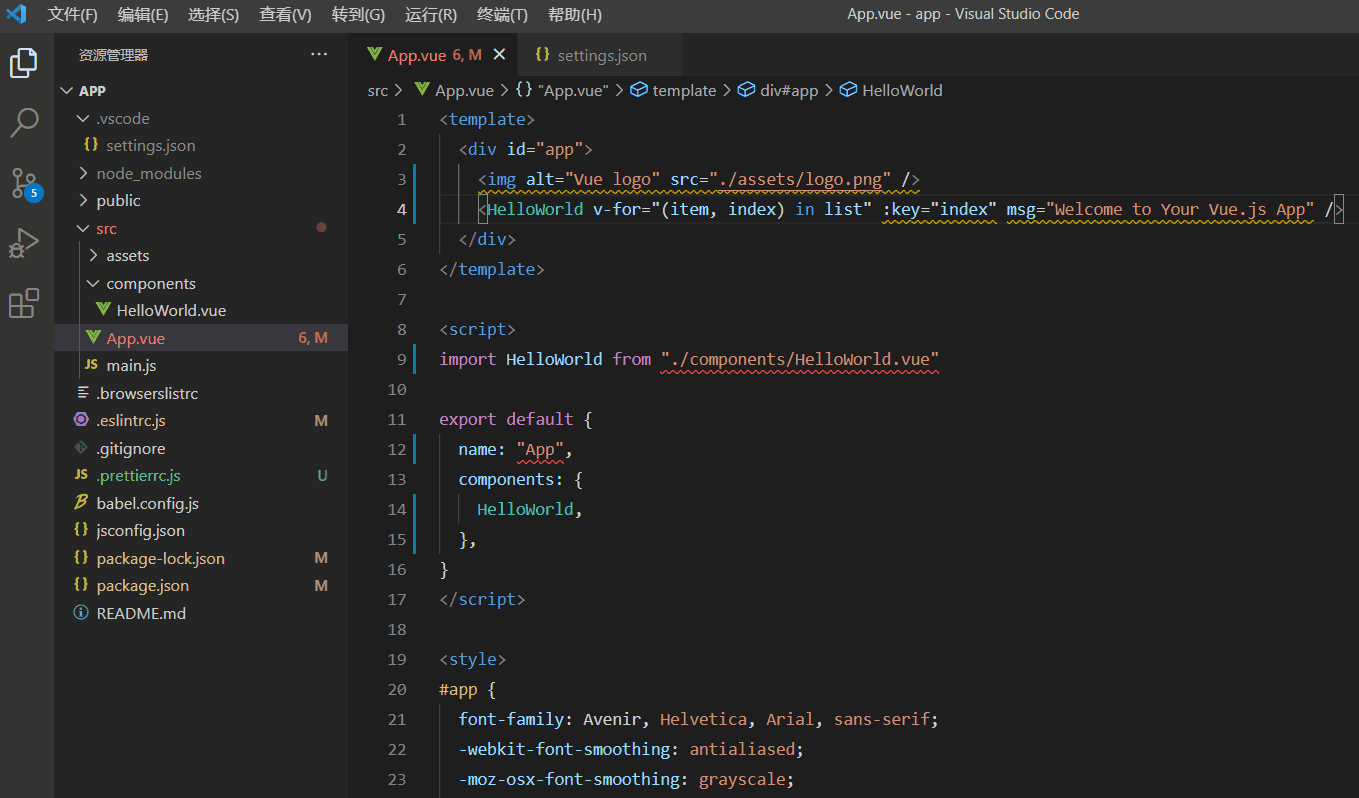Open the 运行(R) menu

tap(431, 14)
